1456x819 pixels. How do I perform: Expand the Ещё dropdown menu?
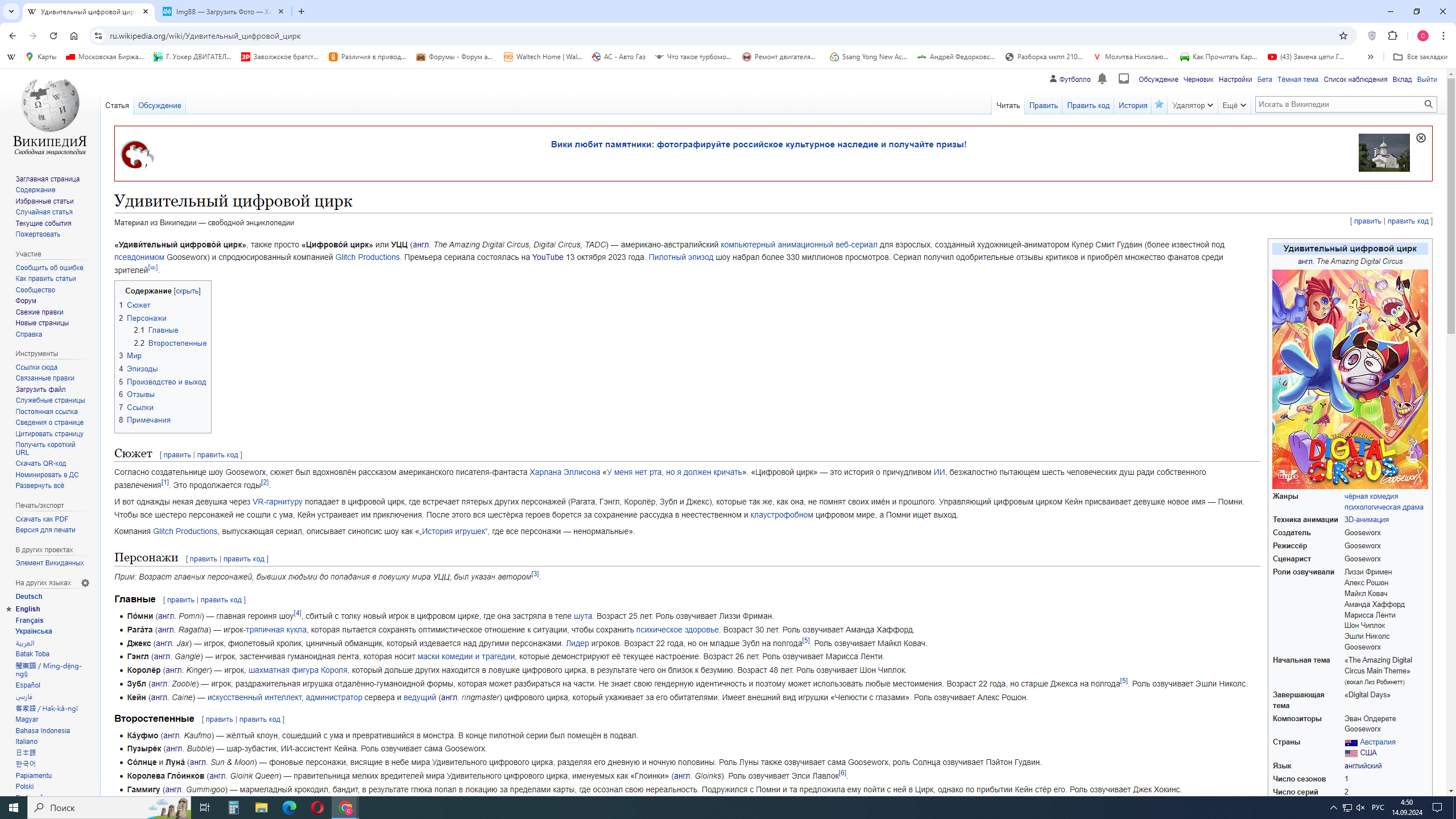click(1234, 105)
